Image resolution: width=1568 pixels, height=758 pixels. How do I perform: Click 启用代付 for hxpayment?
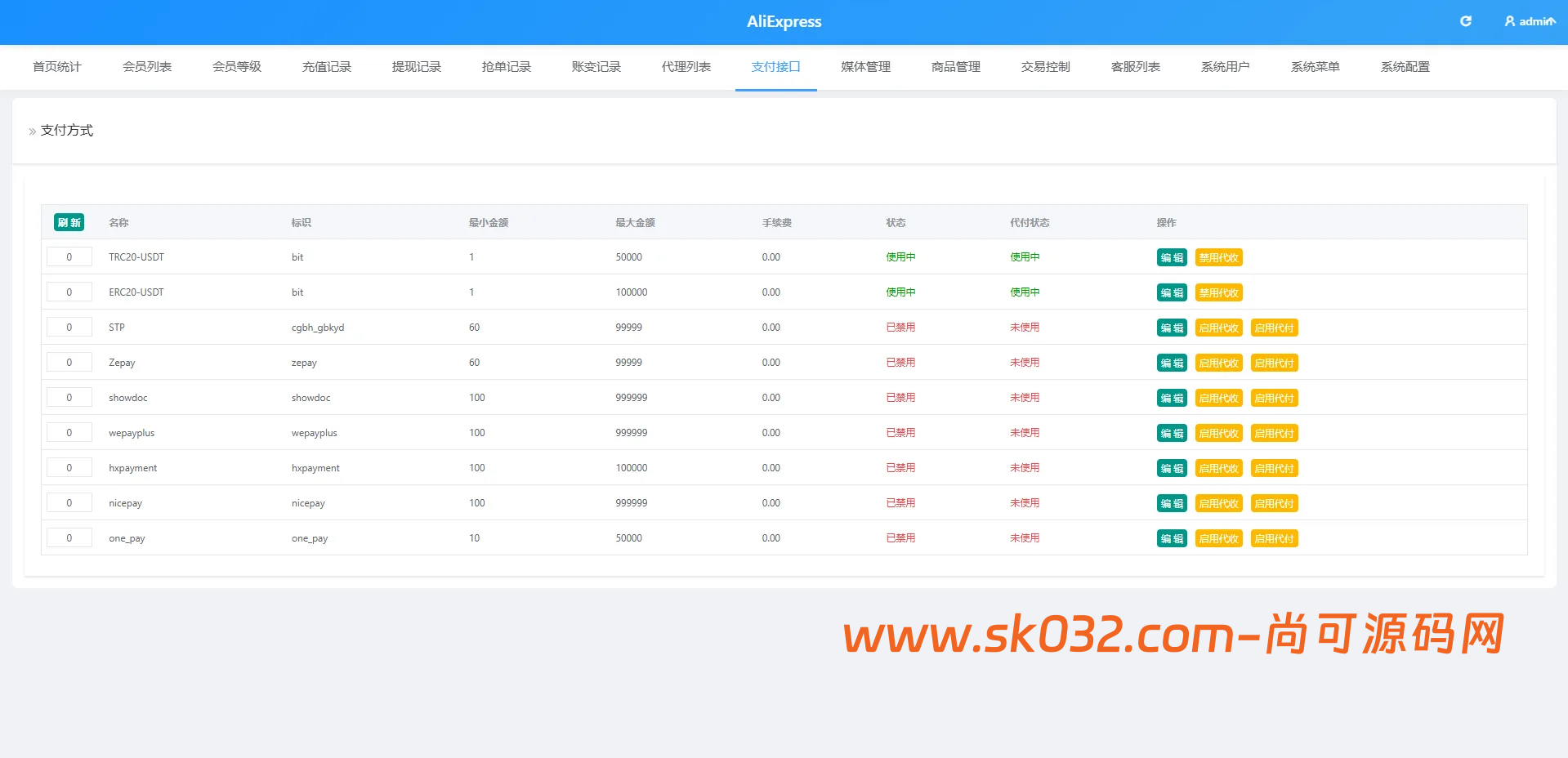point(1275,468)
